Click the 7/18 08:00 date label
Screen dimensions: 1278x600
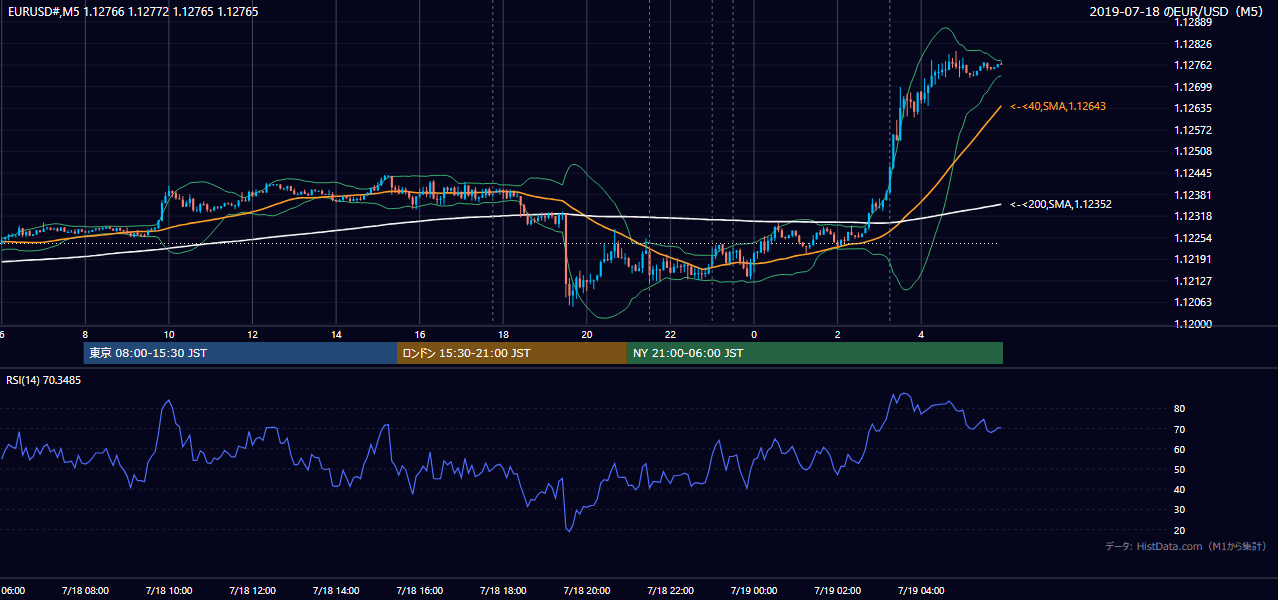pyautogui.click(x=84, y=591)
